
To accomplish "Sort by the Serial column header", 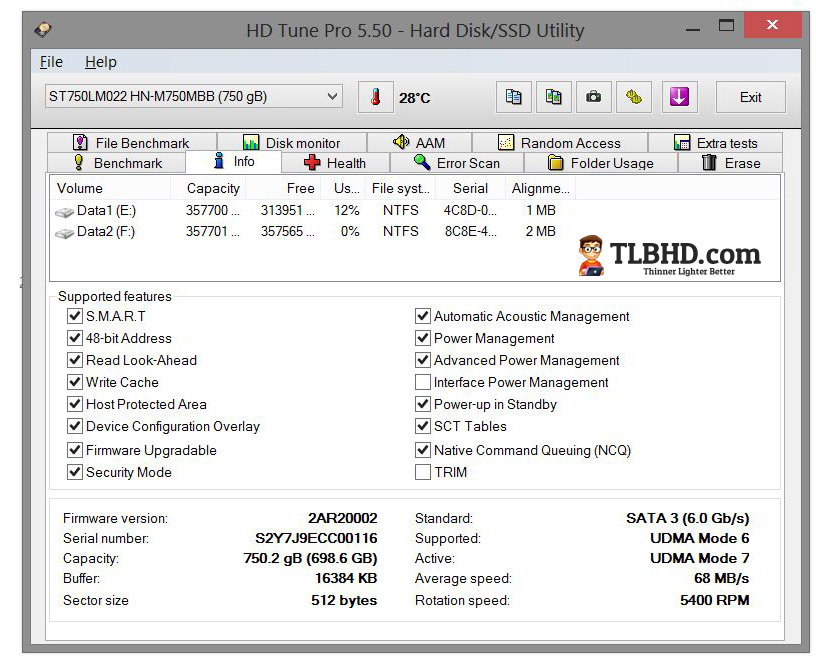I will pyautogui.click(x=470, y=188).
